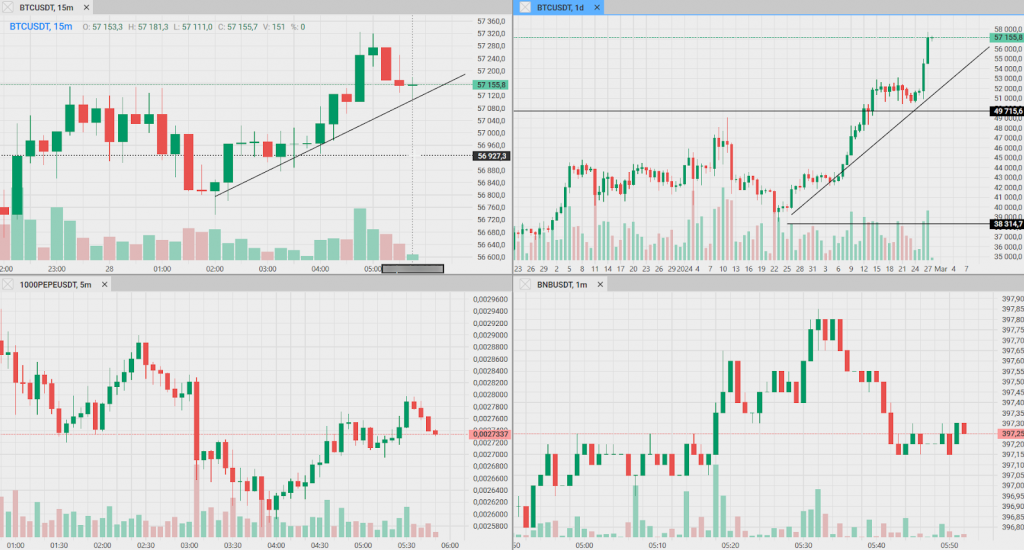Click the red 397,25 price tag on BNB chart
The image size is (1024, 550).
point(1011,434)
